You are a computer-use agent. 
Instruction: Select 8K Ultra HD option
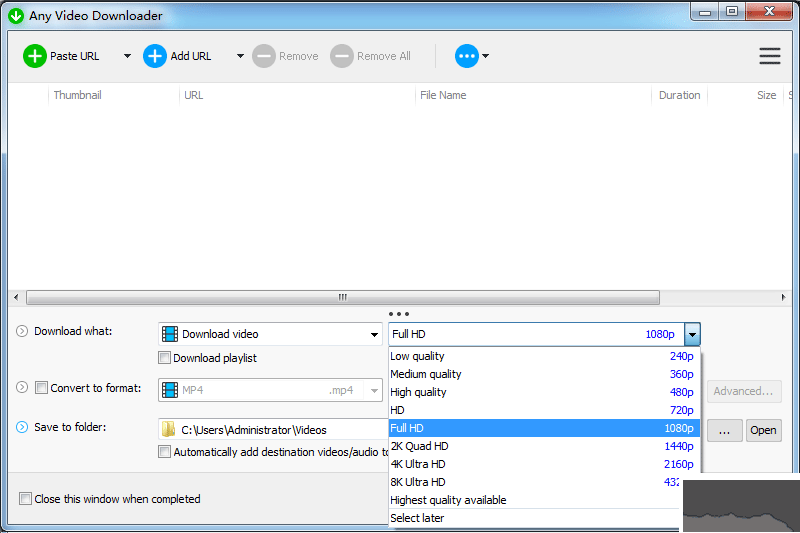[x=536, y=482]
